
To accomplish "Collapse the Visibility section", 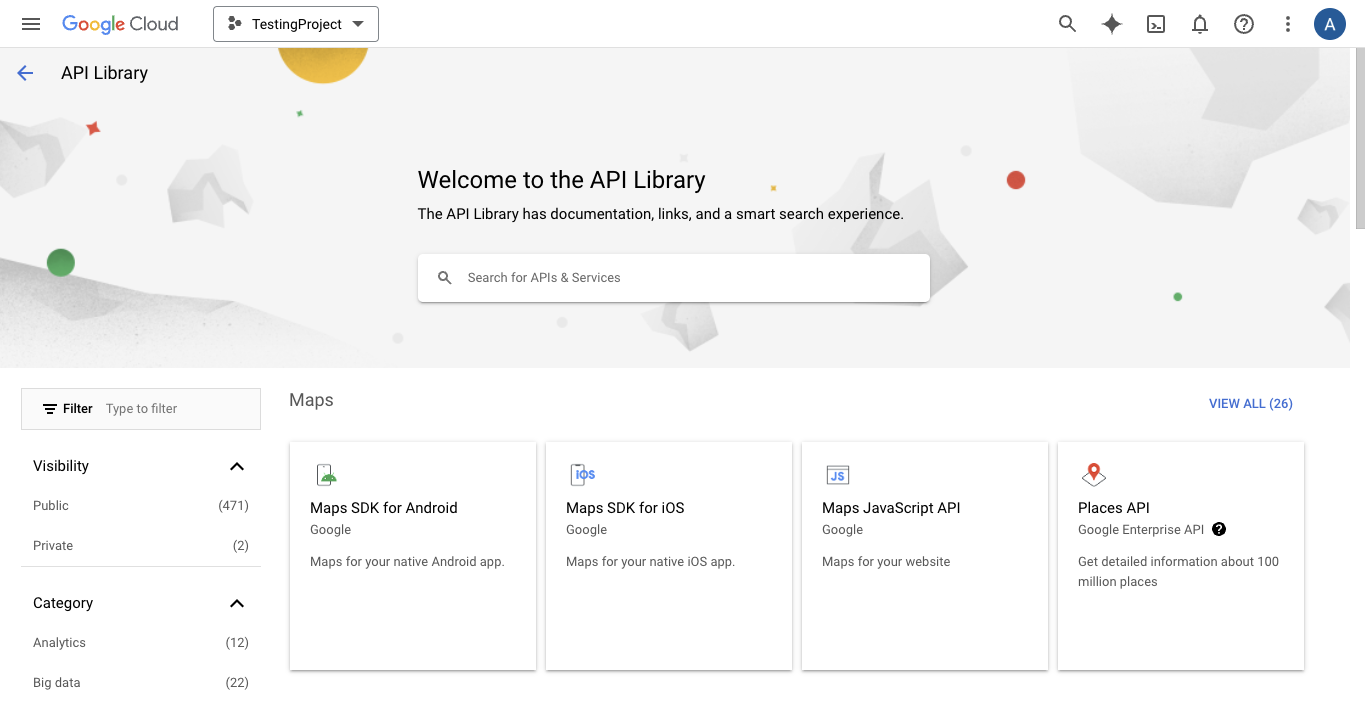I will click(x=237, y=466).
